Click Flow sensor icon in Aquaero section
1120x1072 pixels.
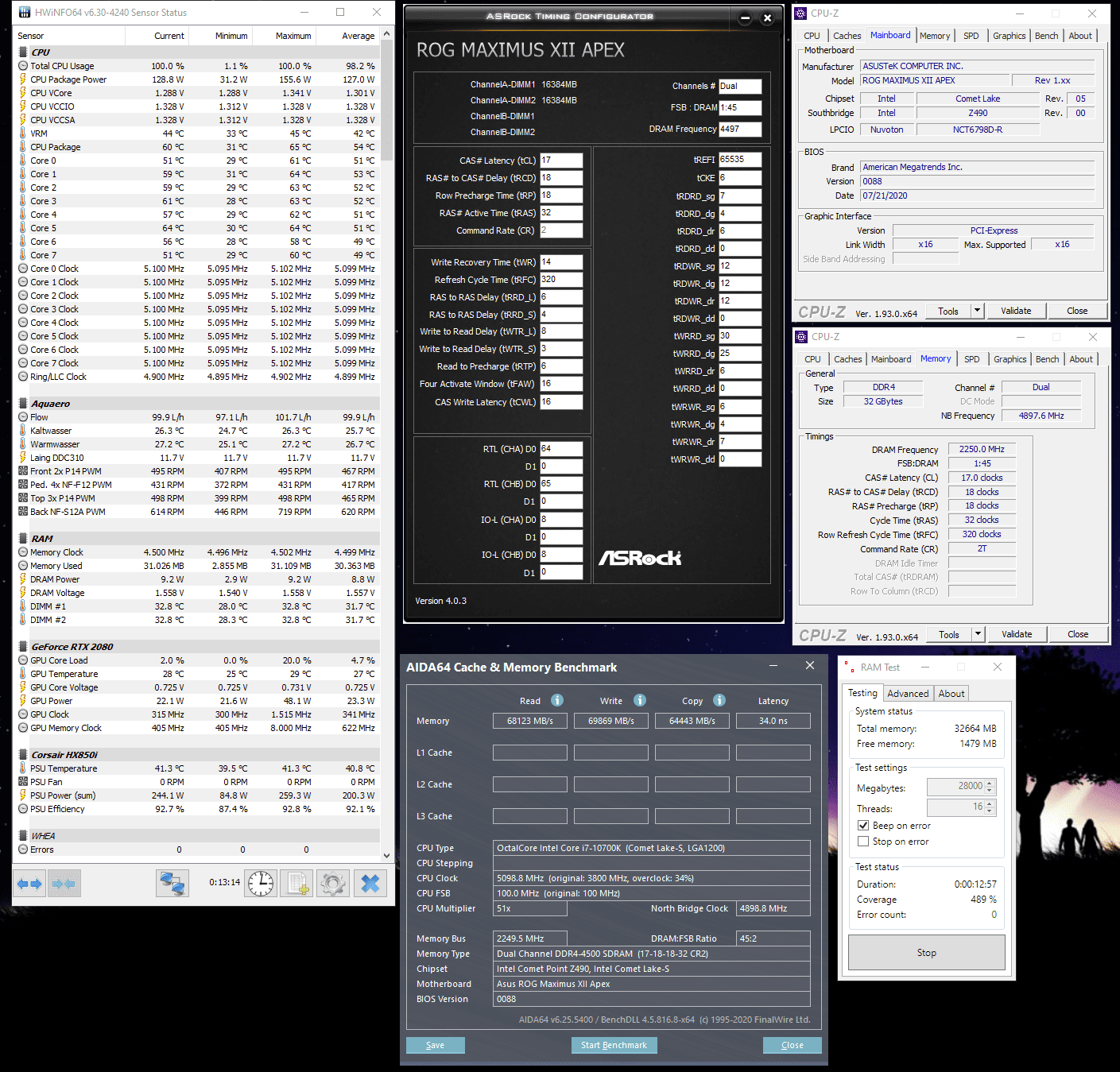click(23, 417)
